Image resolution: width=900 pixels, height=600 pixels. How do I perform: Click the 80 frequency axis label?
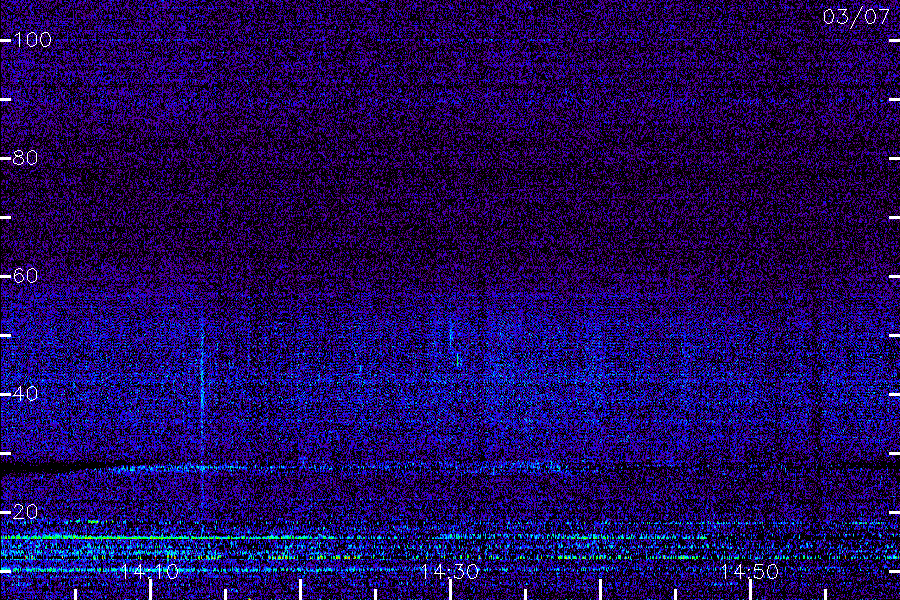[x=25, y=157]
